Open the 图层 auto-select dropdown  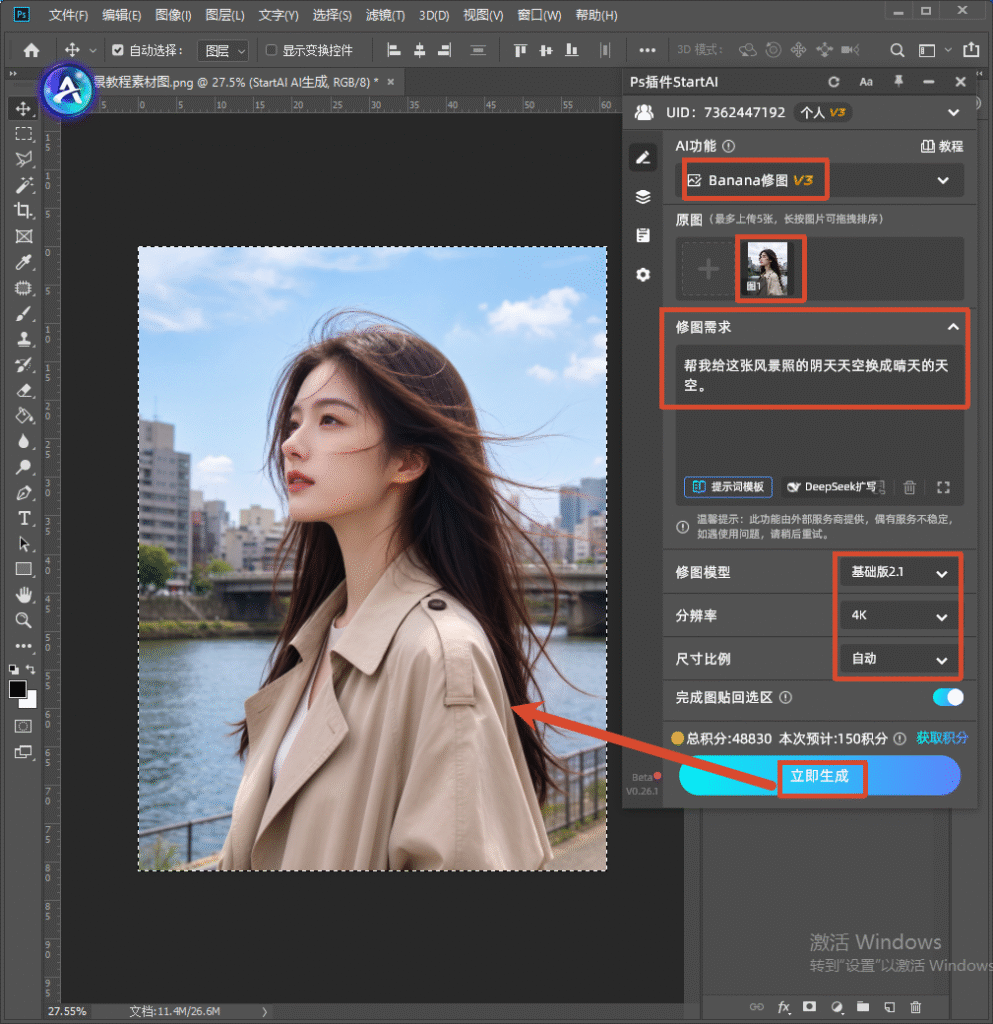pos(223,50)
